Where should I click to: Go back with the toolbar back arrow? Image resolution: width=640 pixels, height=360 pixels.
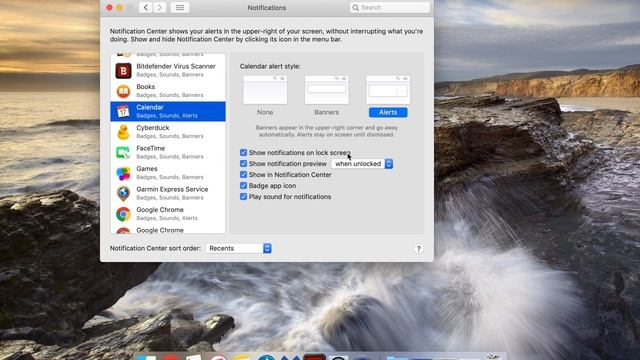point(146,7)
